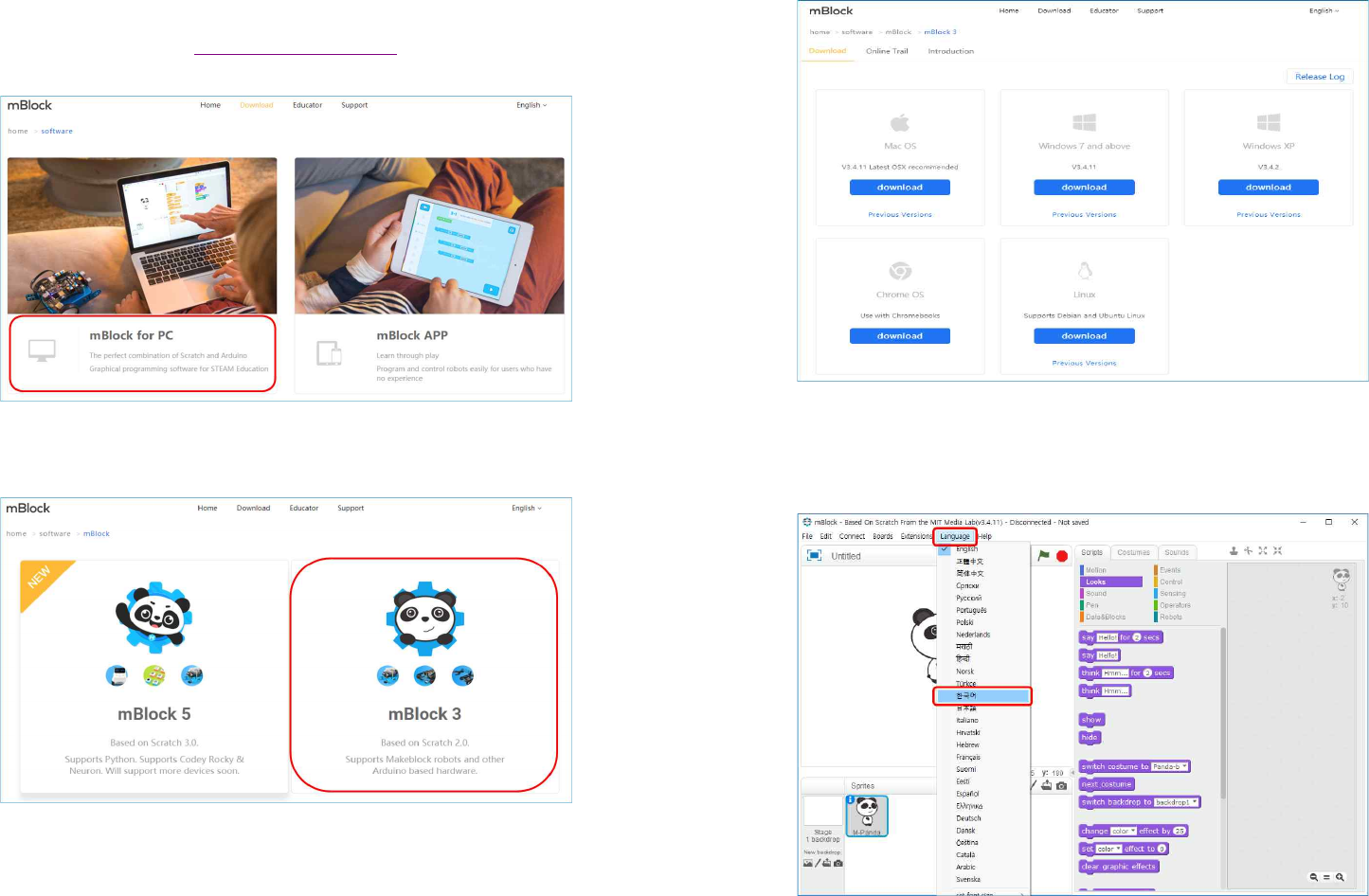Click the paint brush icon under New backdrop
The height and width of the screenshot is (896, 1369).
[818, 863]
